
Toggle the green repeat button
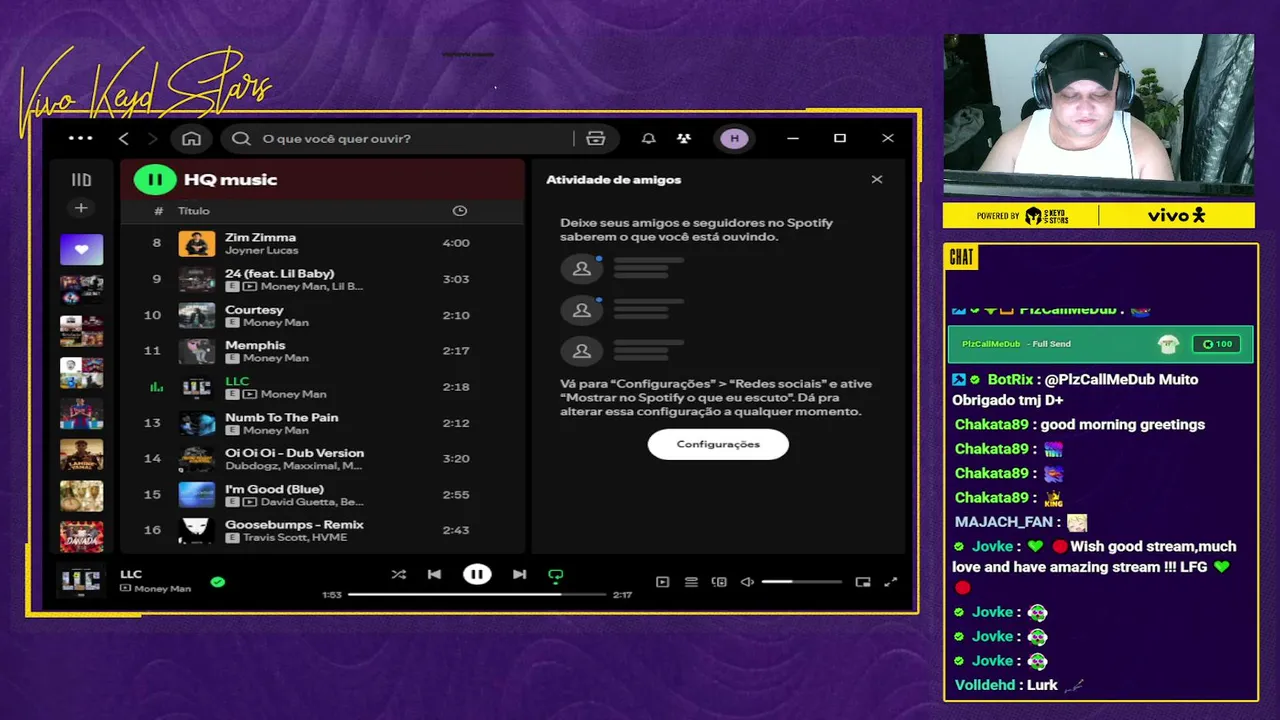(x=556, y=575)
